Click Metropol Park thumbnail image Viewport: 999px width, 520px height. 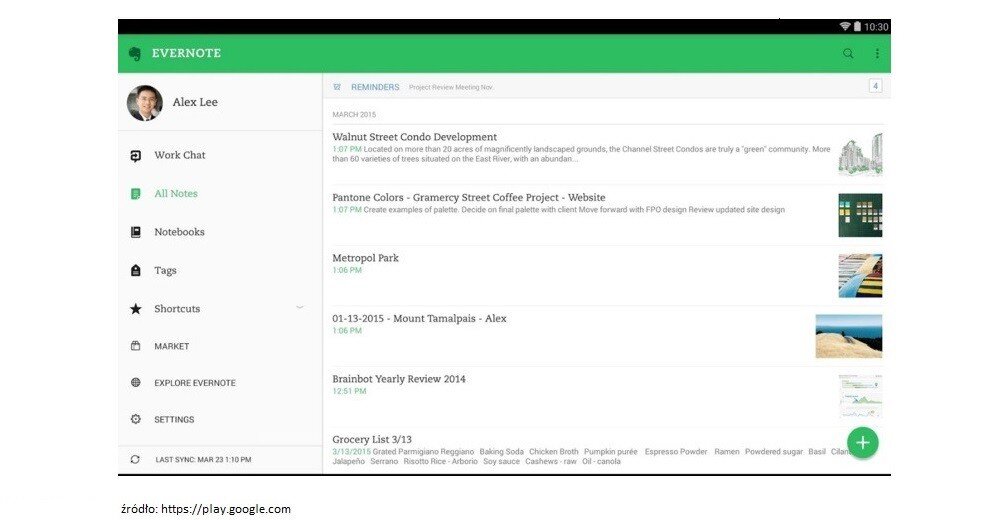click(x=860, y=276)
